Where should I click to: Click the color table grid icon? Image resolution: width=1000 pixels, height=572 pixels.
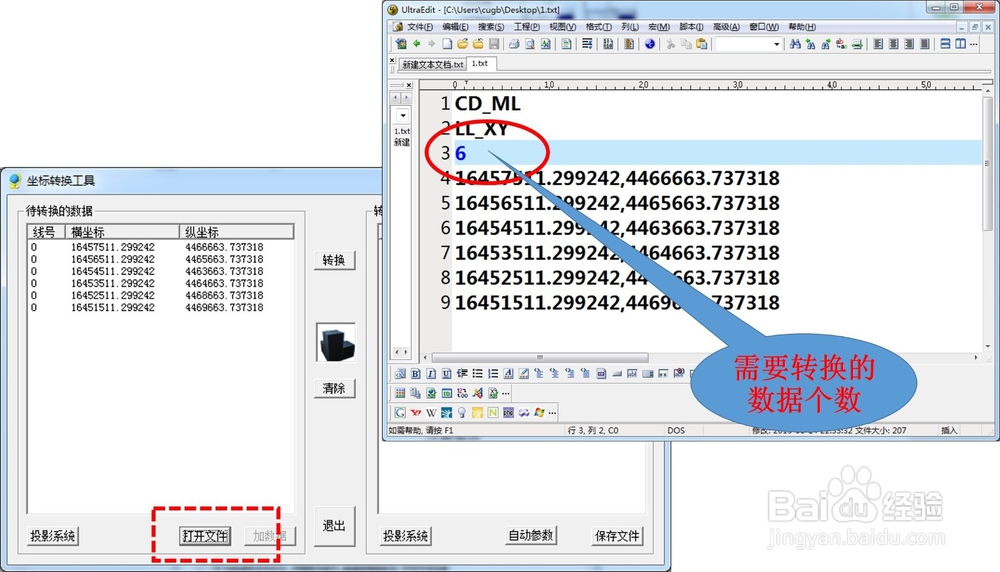pyautogui.click(x=400, y=393)
